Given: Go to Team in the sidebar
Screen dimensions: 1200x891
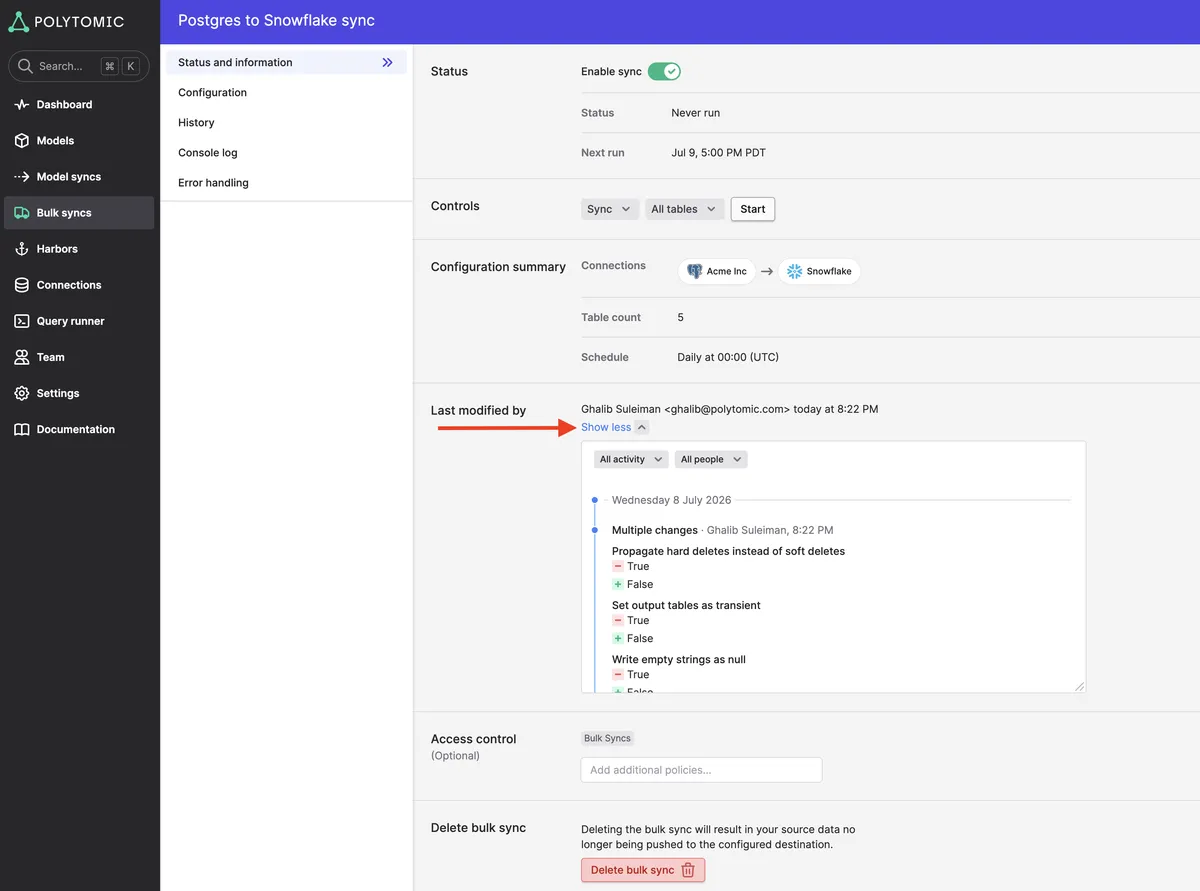Looking at the screenshot, I should click(x=79, y=357).
